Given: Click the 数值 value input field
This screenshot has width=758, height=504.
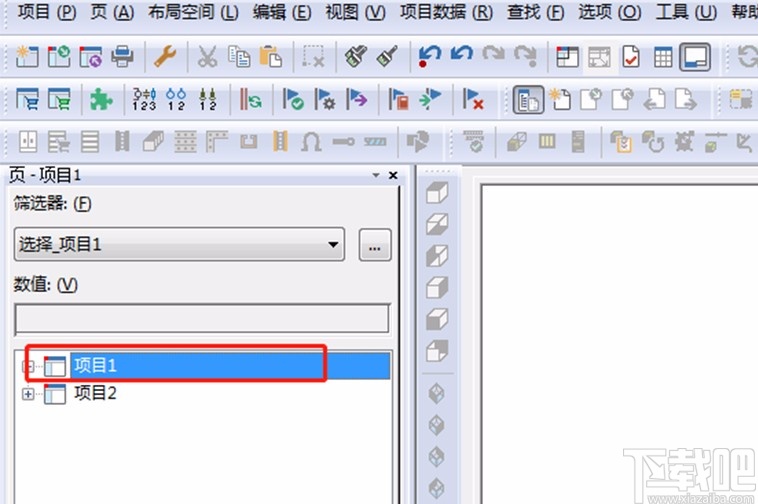Looking at the screenshot, I should [202, 319].
